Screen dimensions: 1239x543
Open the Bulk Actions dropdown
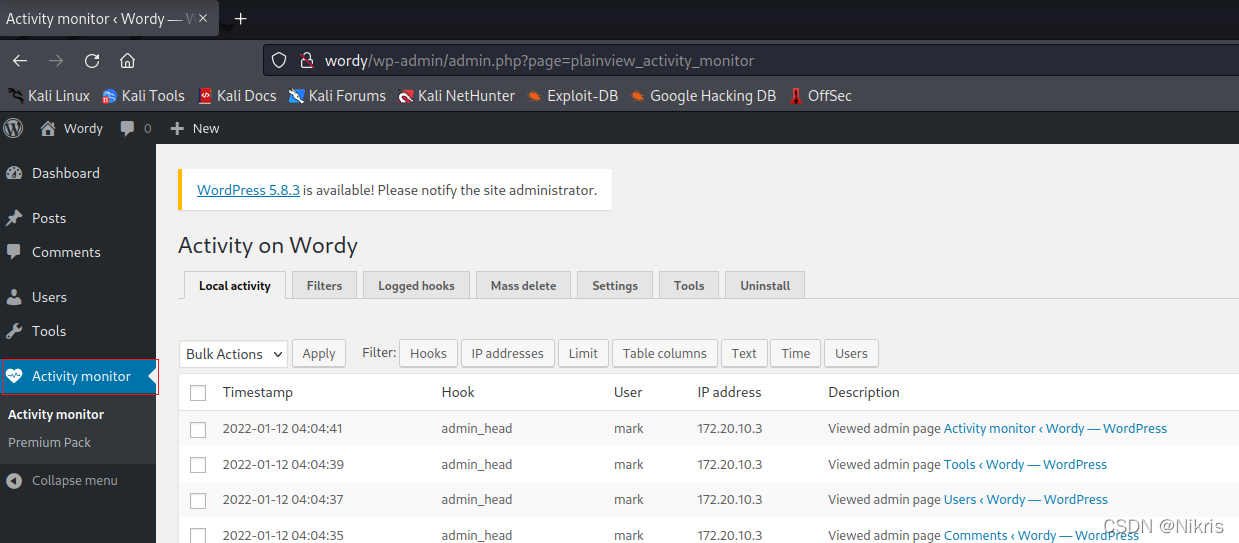[233, 354]
